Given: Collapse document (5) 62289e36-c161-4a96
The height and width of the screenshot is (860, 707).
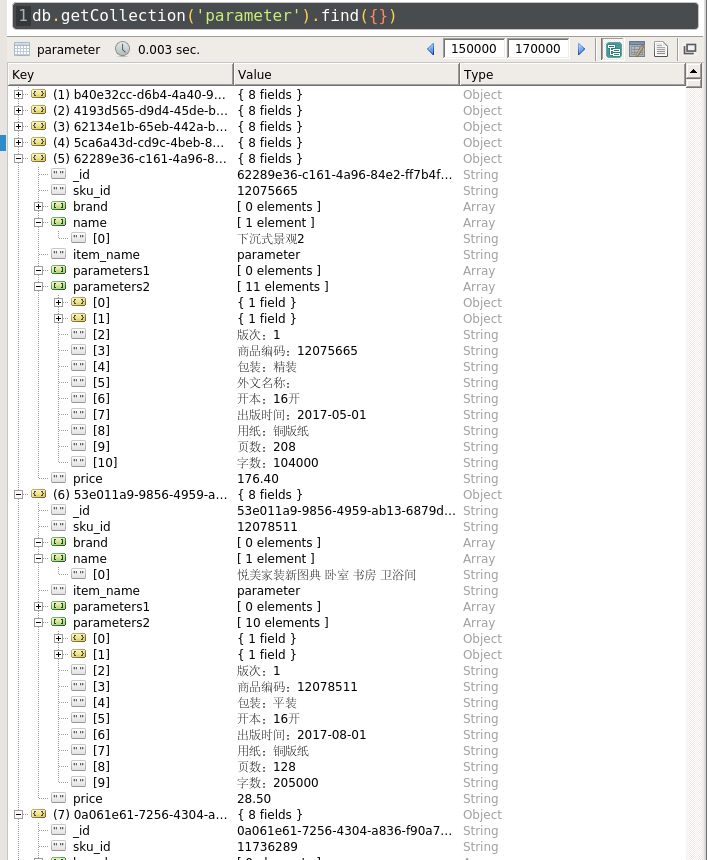Looking at the screenshot, I should tap(19, 158).
